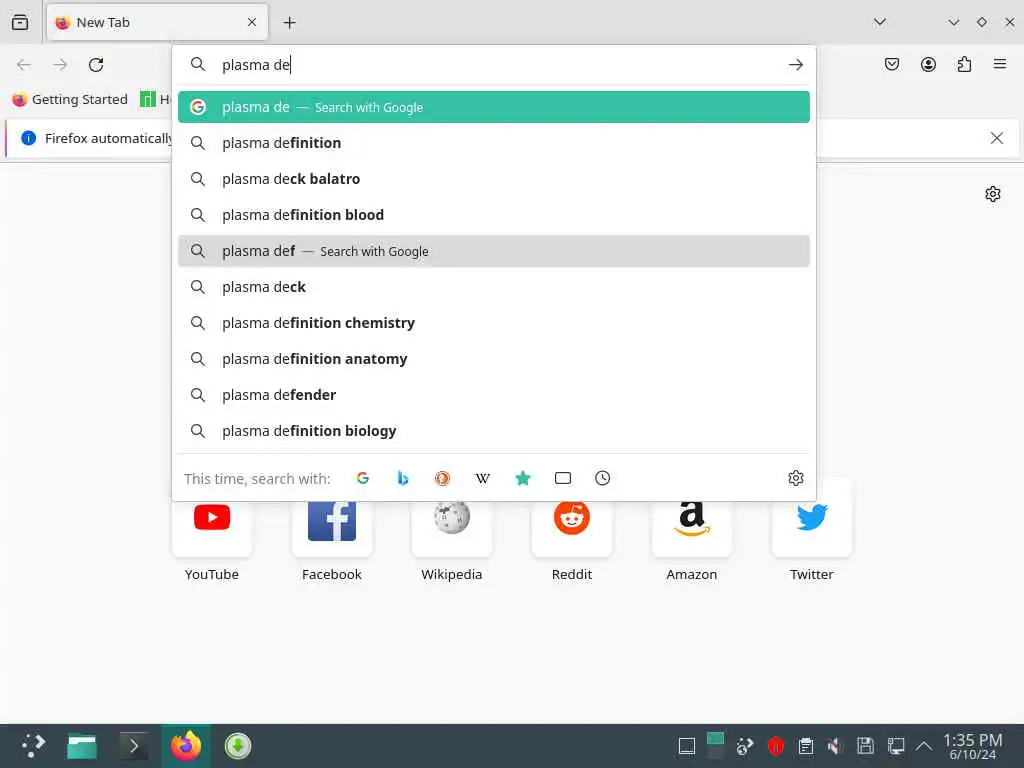
Task: Expand the hidden system tray icons
Action: pyautogui.click(x=923, y=746)
